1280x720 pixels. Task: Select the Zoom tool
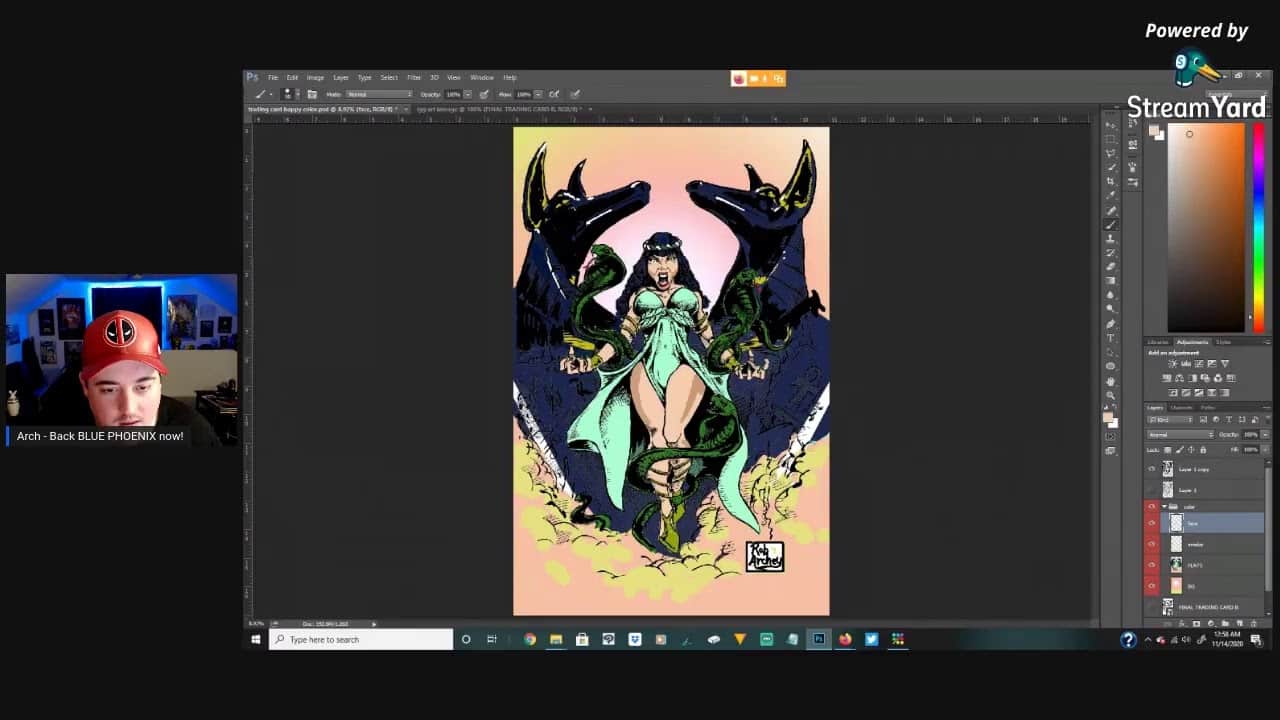[x=1110, y=396]
